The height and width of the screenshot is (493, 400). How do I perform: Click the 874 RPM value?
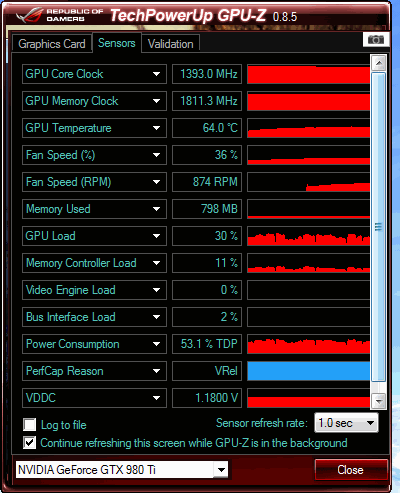(207, 182)
